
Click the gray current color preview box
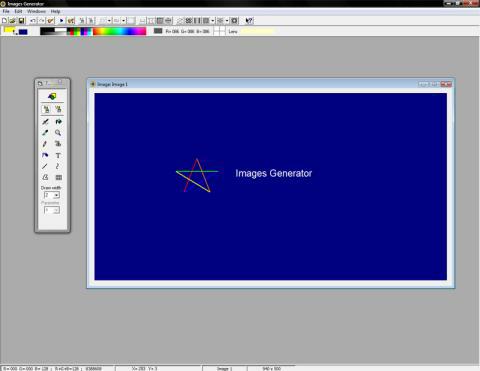click(x=158, y=31)
